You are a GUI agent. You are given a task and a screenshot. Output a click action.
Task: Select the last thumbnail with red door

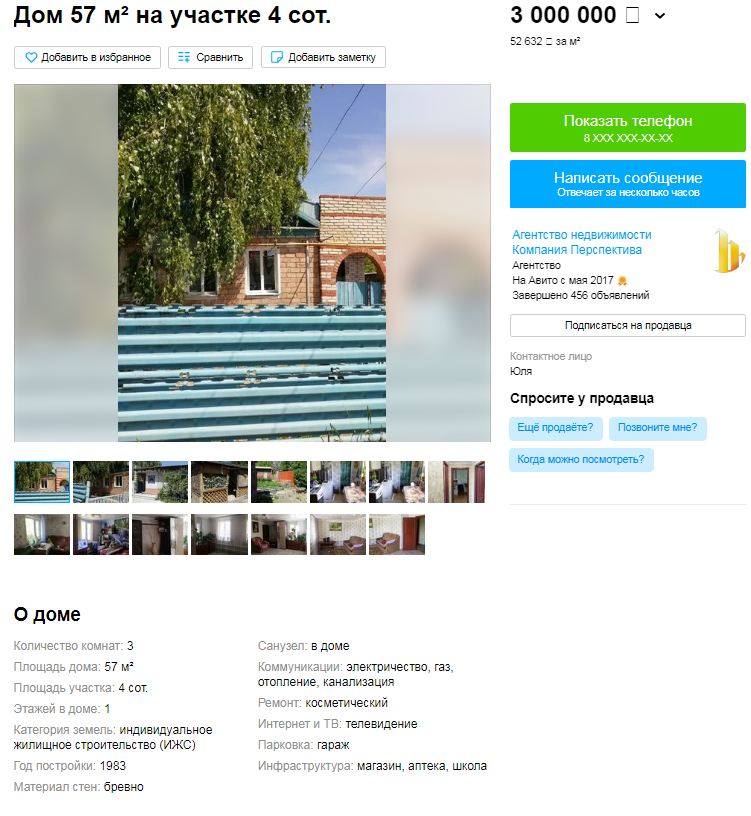click(397, 534)
